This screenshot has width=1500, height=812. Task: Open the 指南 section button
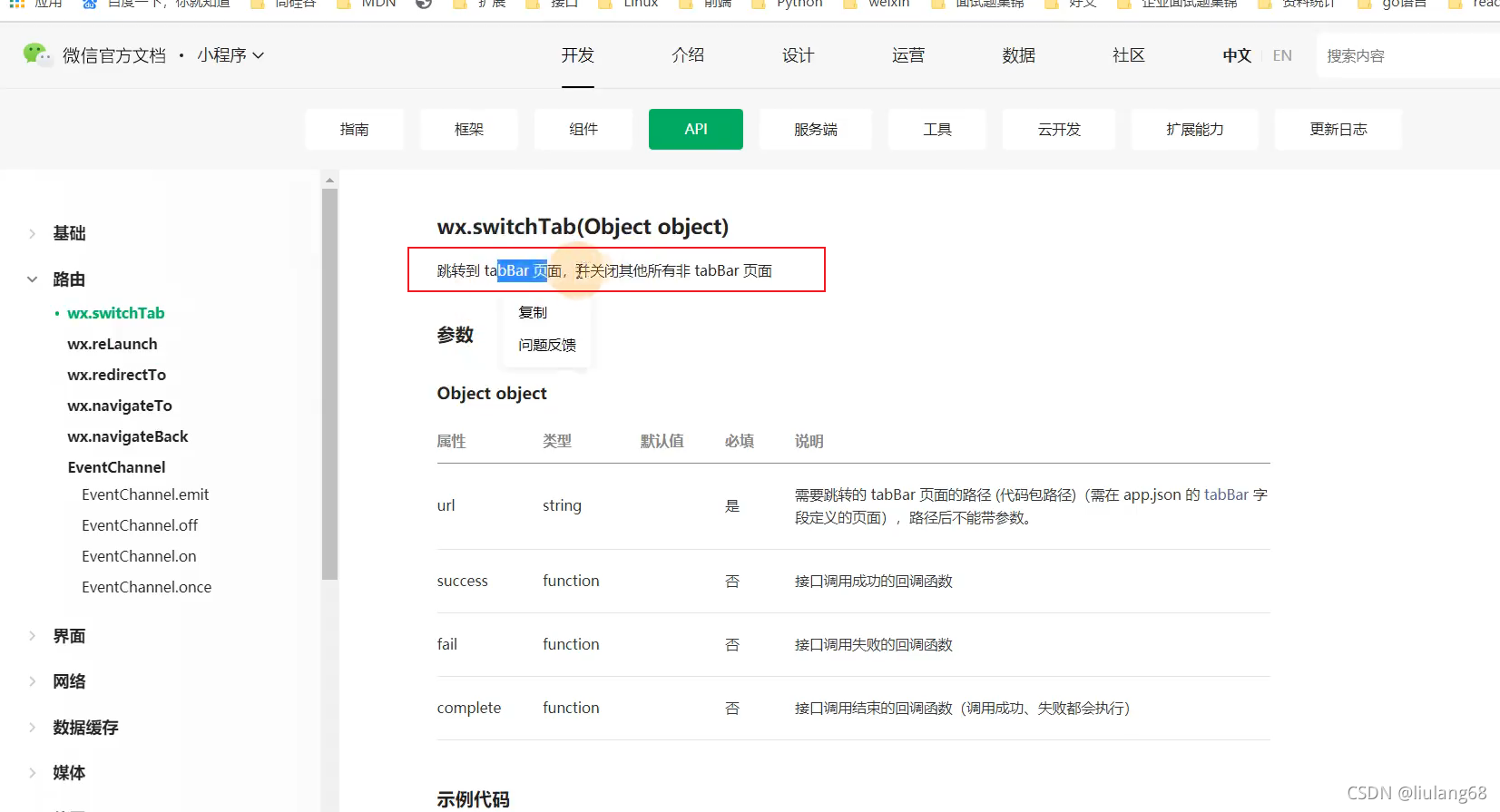point(354,129)
